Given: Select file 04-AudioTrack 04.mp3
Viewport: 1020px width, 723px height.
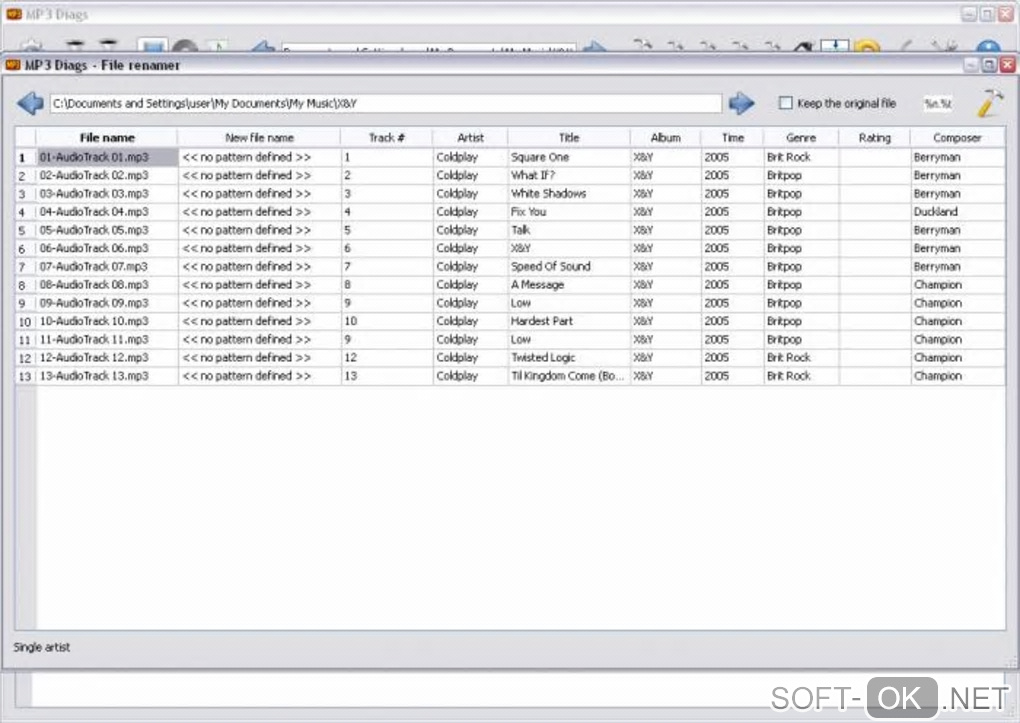Looking at the screenshot, I should tap(107, 211).
